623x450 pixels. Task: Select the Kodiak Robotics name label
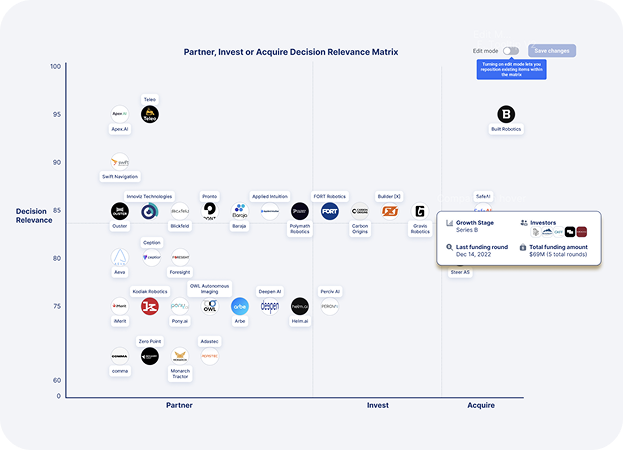coord(150,292)
